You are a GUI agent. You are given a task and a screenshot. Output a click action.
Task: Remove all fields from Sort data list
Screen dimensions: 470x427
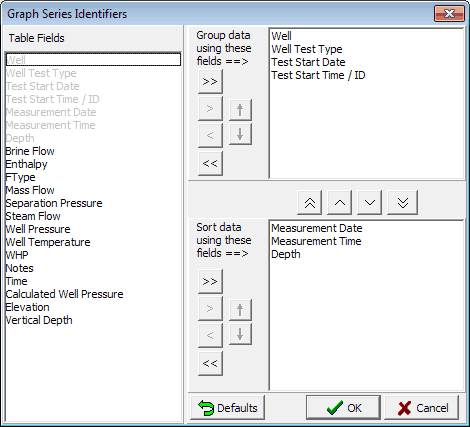tap(210, 363)
